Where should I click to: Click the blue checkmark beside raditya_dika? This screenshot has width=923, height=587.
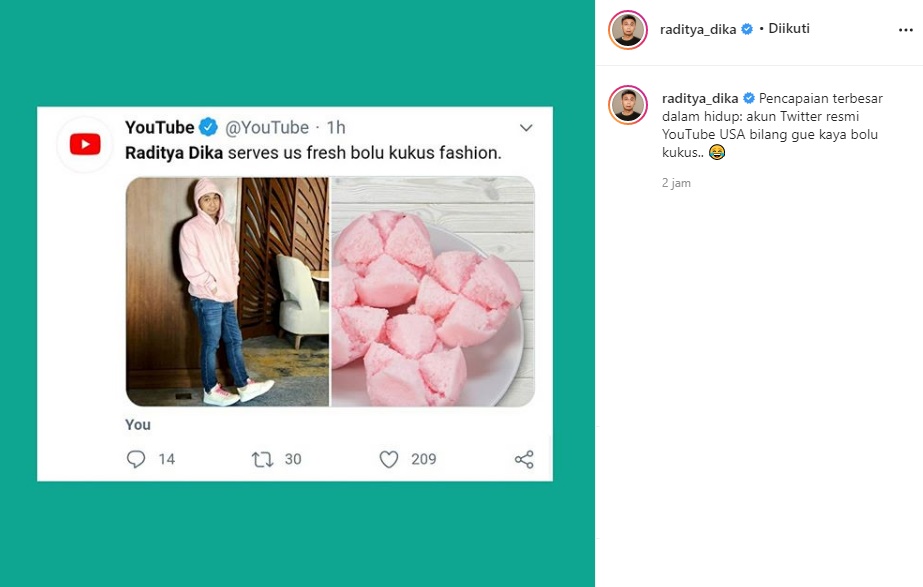click(747, 29)
